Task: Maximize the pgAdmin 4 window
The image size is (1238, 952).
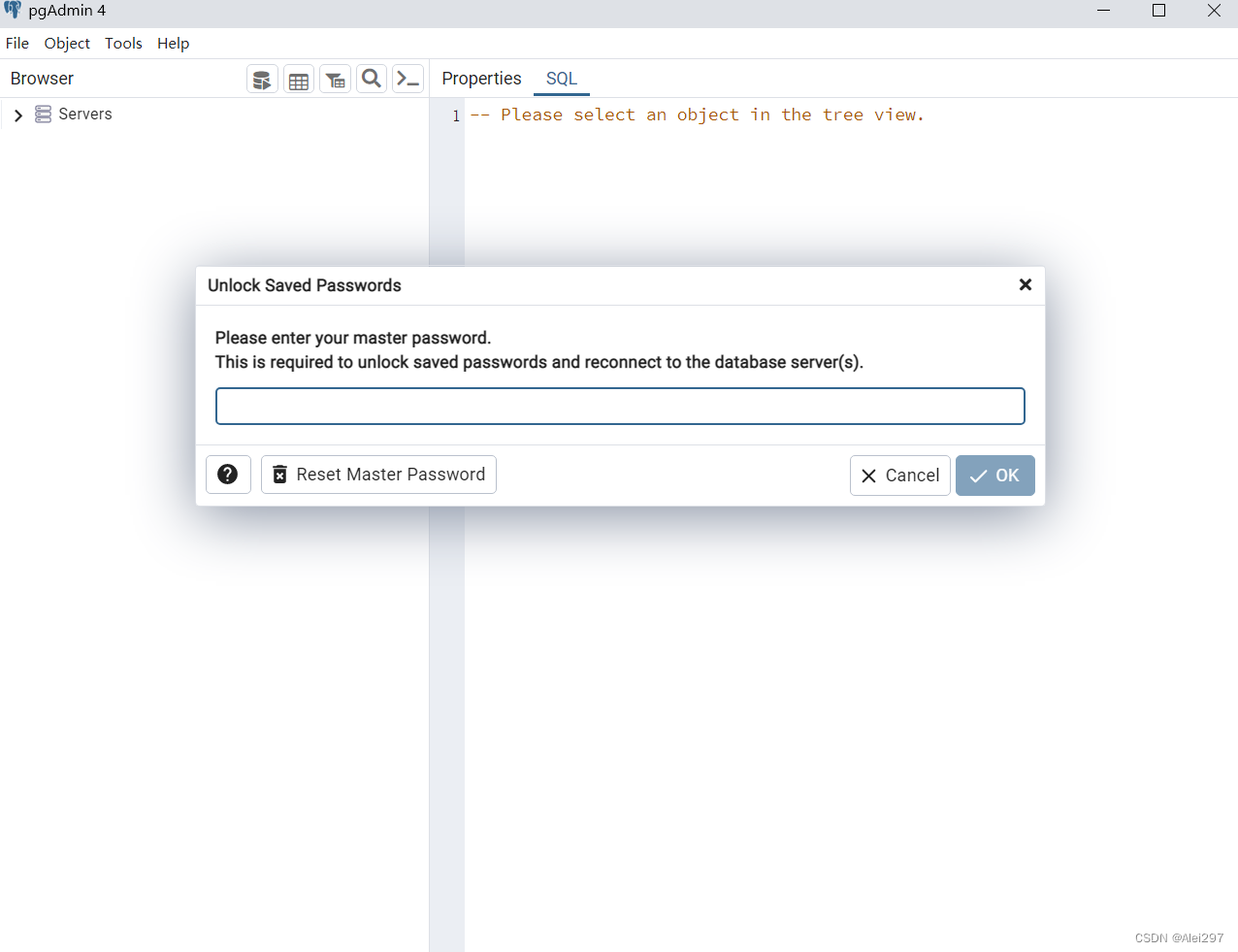Action: tap(1158, 11)
